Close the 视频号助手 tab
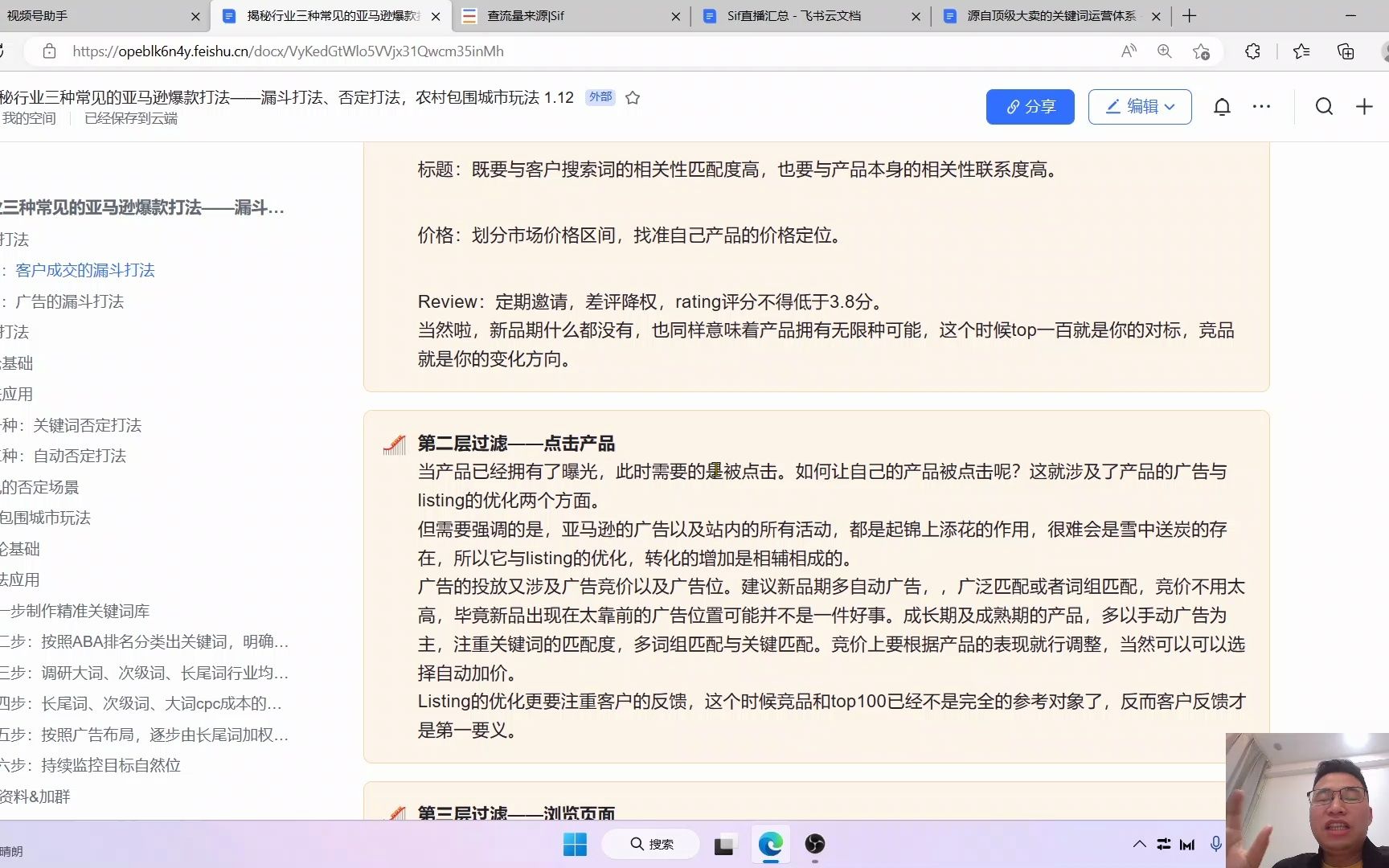This screenshot has height=868, width=1389. click(x=195, y=16)
